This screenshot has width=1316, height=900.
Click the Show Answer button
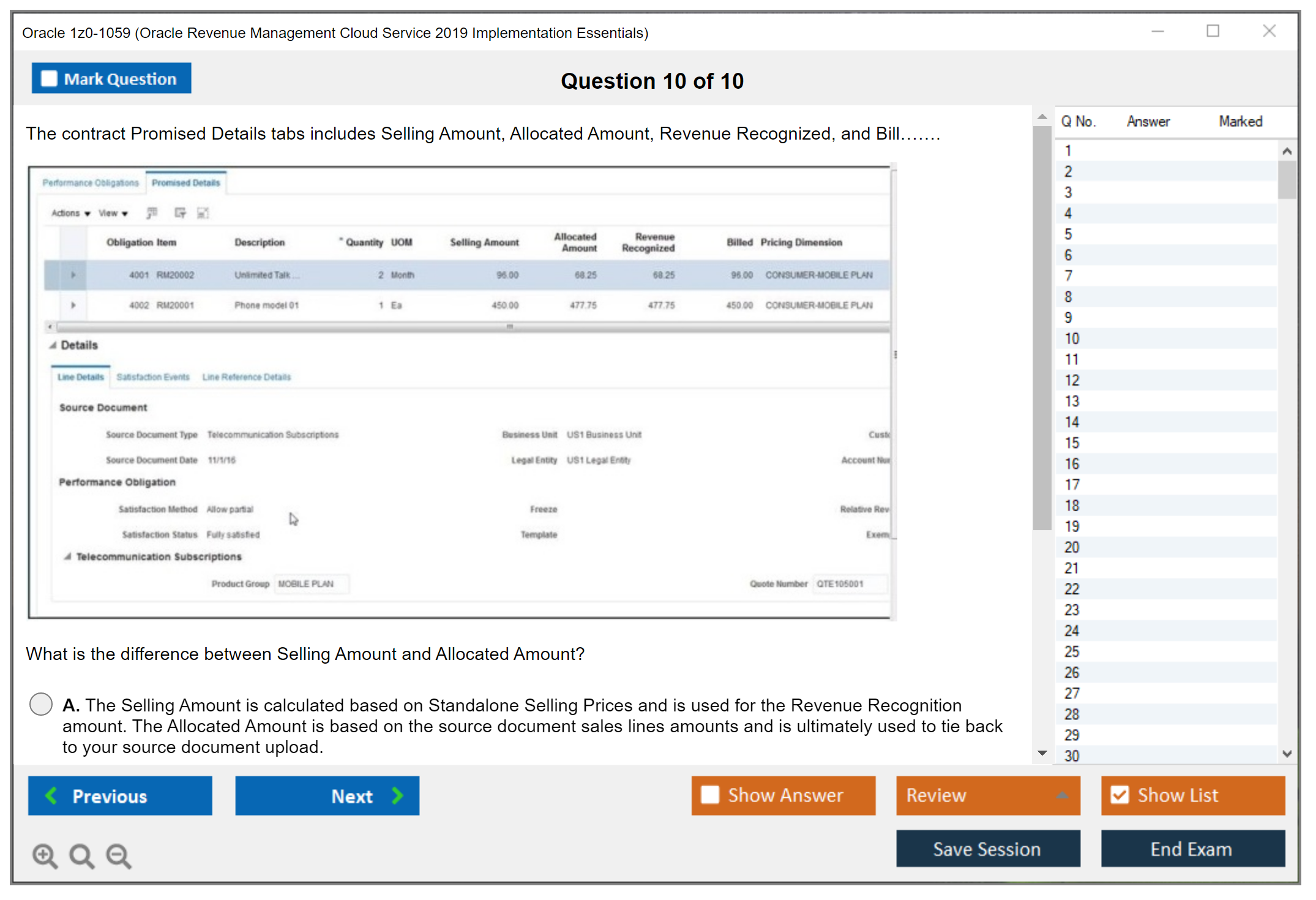click(783, 795)
